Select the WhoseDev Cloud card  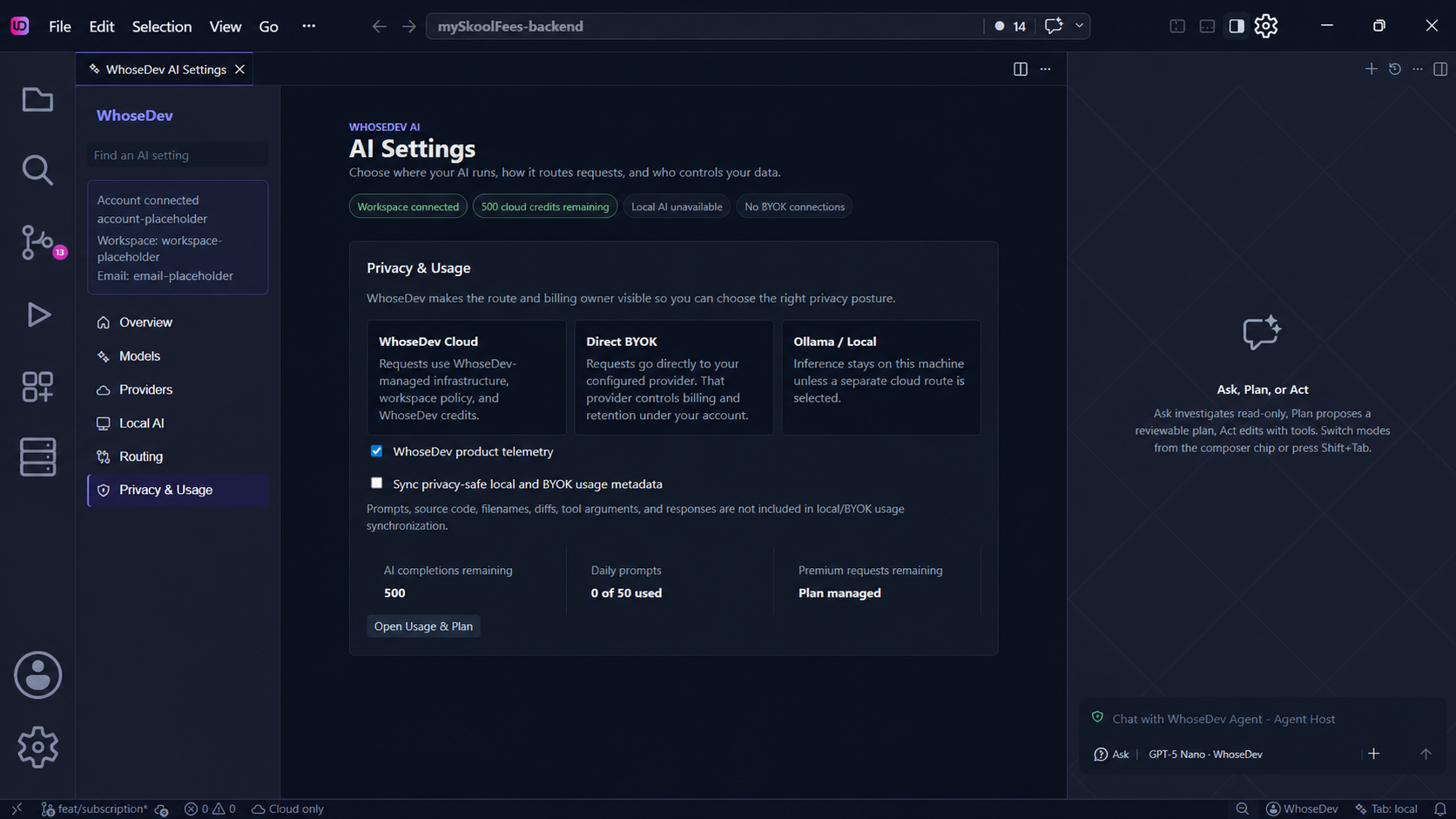467,377
